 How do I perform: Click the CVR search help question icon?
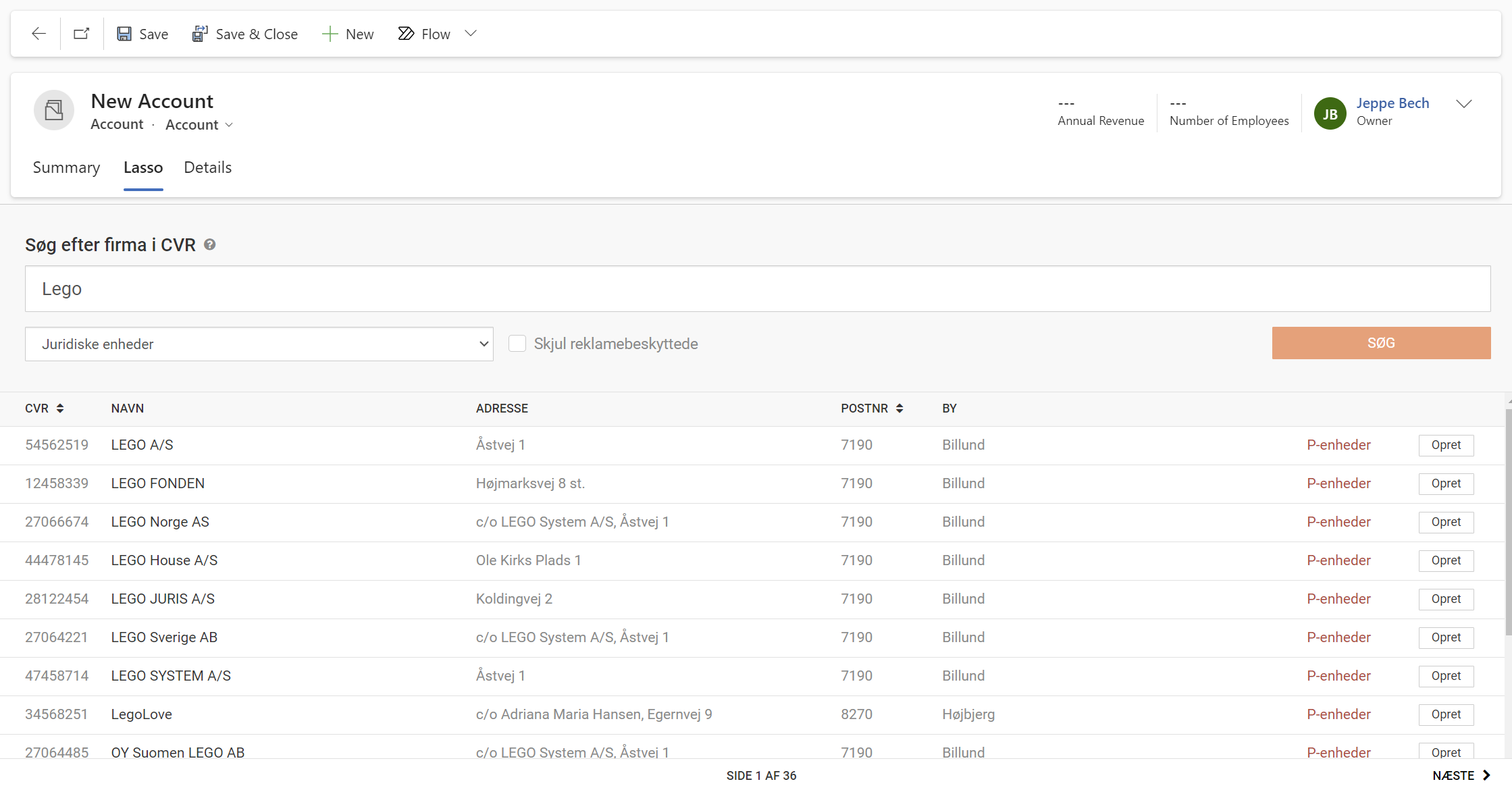[210, 244]
